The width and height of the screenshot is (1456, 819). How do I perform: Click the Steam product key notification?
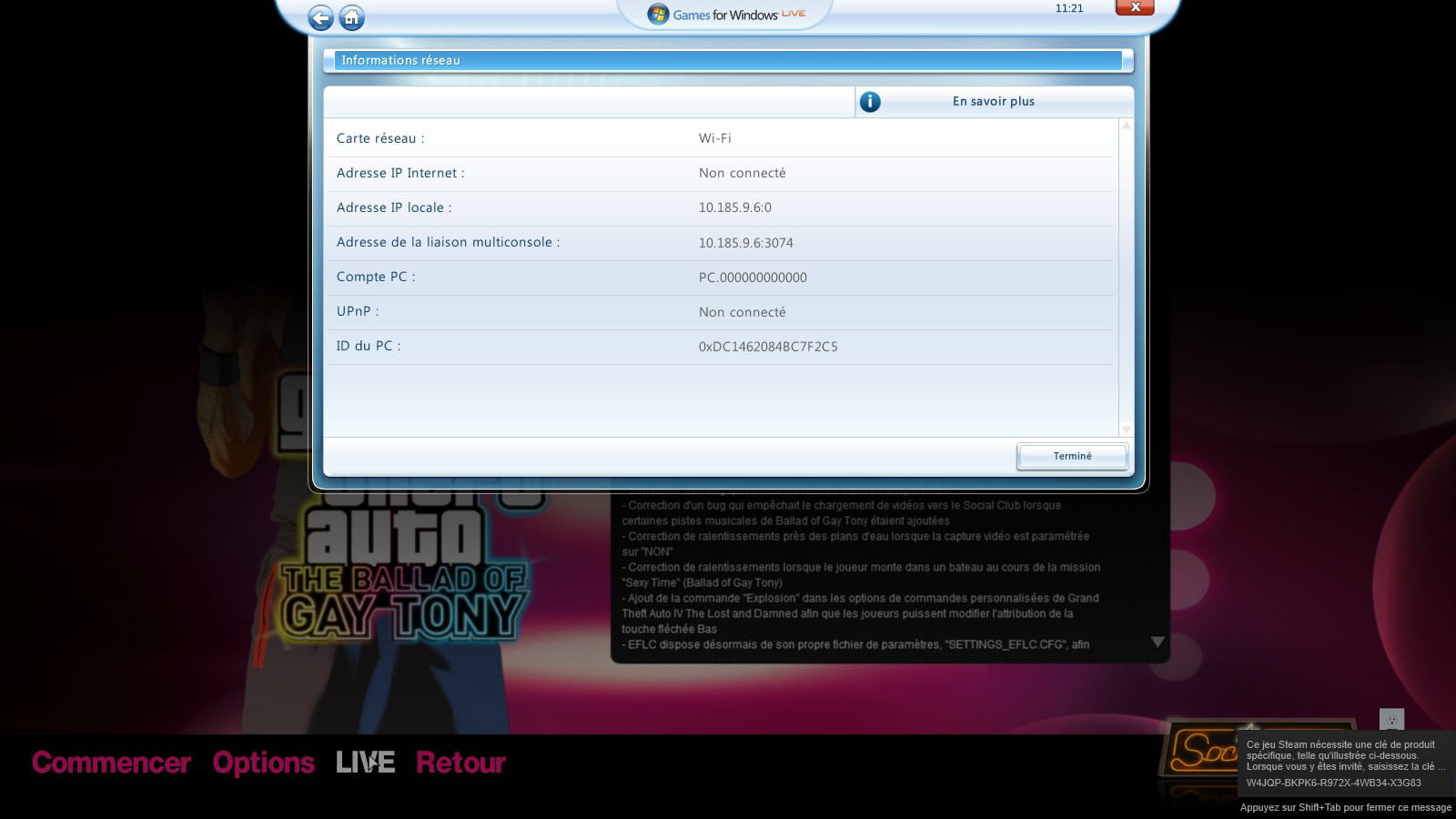(1345, 763)
